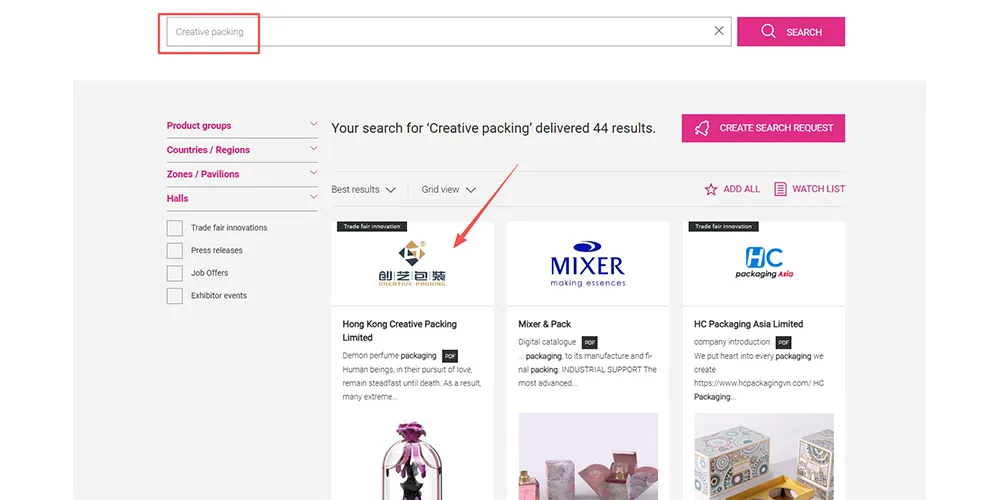1000x500 pixels.
Task: Focus the Creative packing search input
Action: [440, 32]
